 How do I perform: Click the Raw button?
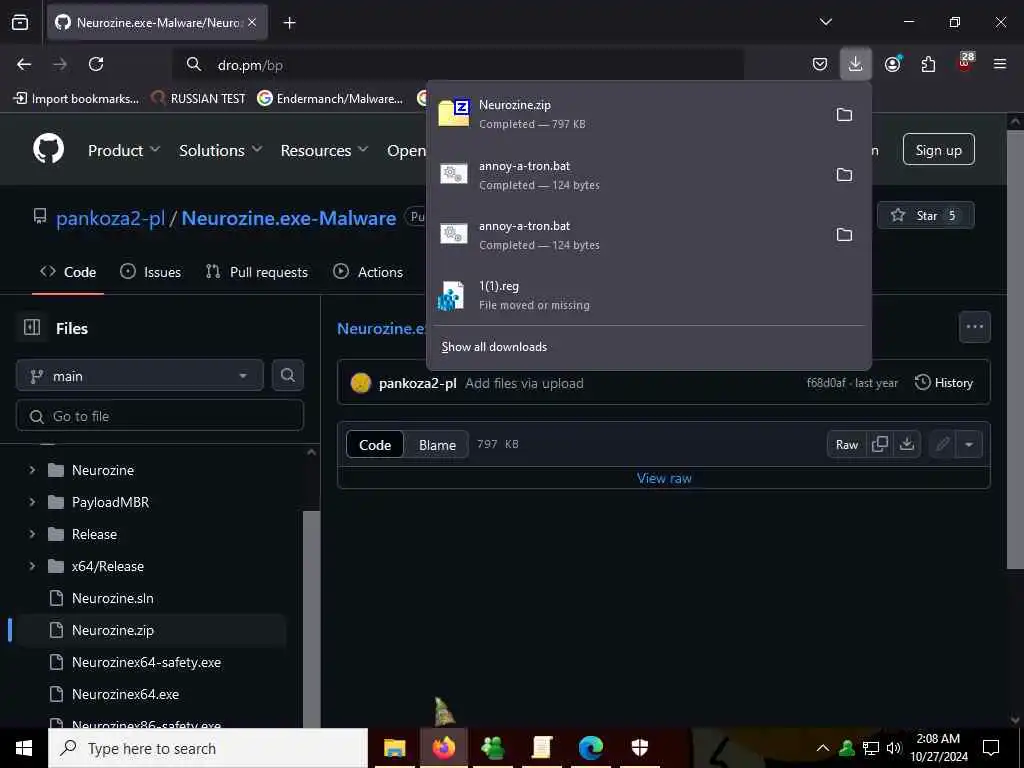click(847, 445)
